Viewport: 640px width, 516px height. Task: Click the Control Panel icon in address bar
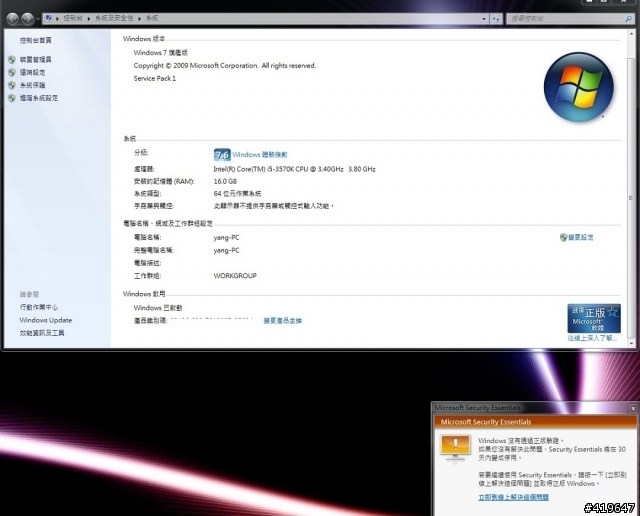(49, 18)
